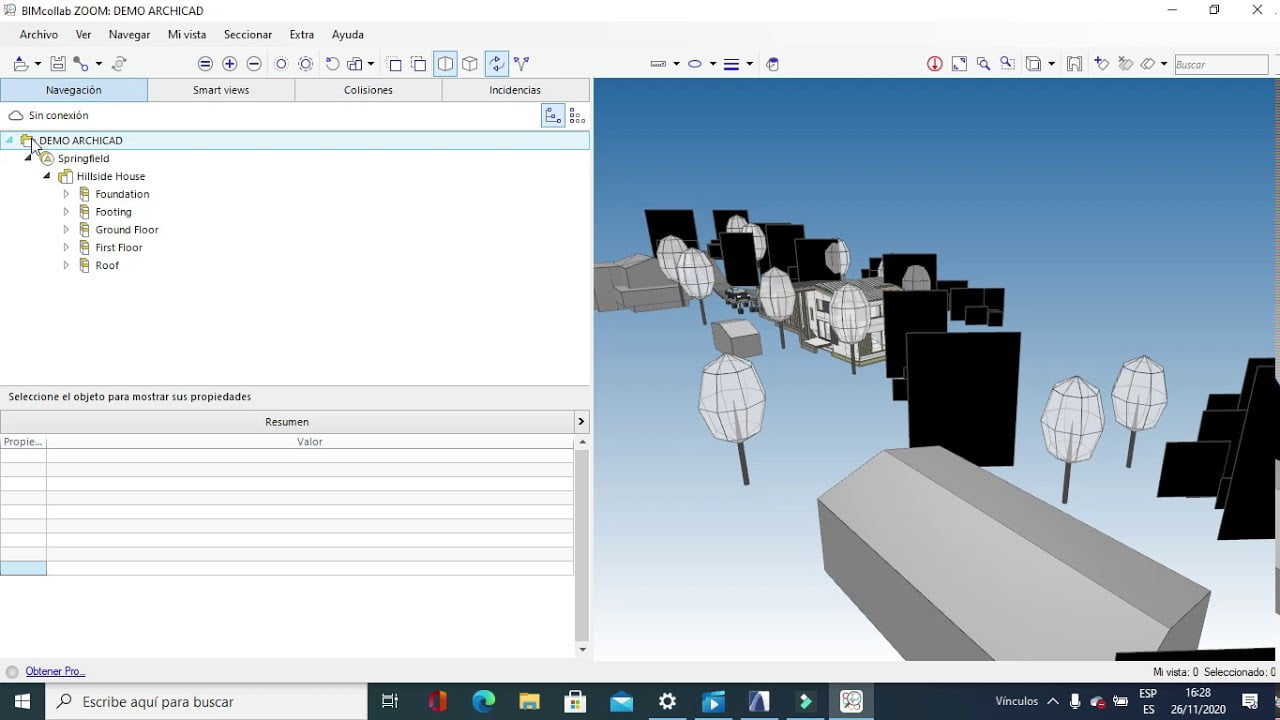Click the eraser clear sections icon
The width and height of the screenshot is (1280, 720).
(x=1148, y=64)
